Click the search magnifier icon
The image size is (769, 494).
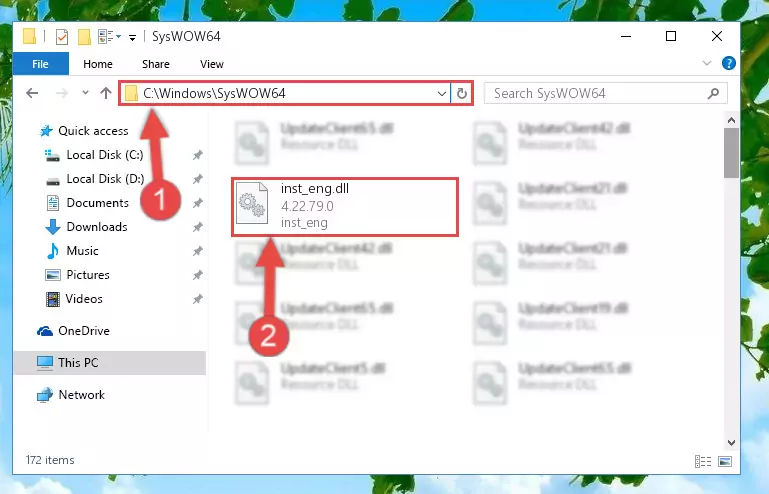[x=714, y=93]
